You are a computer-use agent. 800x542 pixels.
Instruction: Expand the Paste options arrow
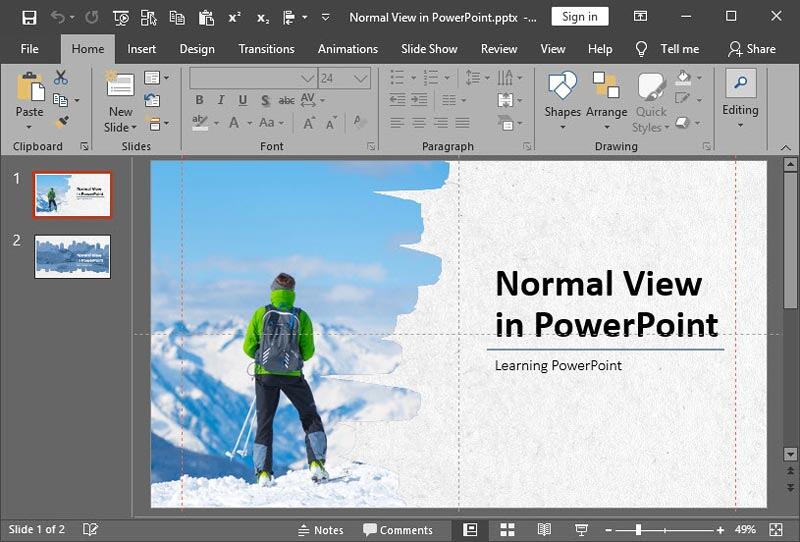point(29,127)
